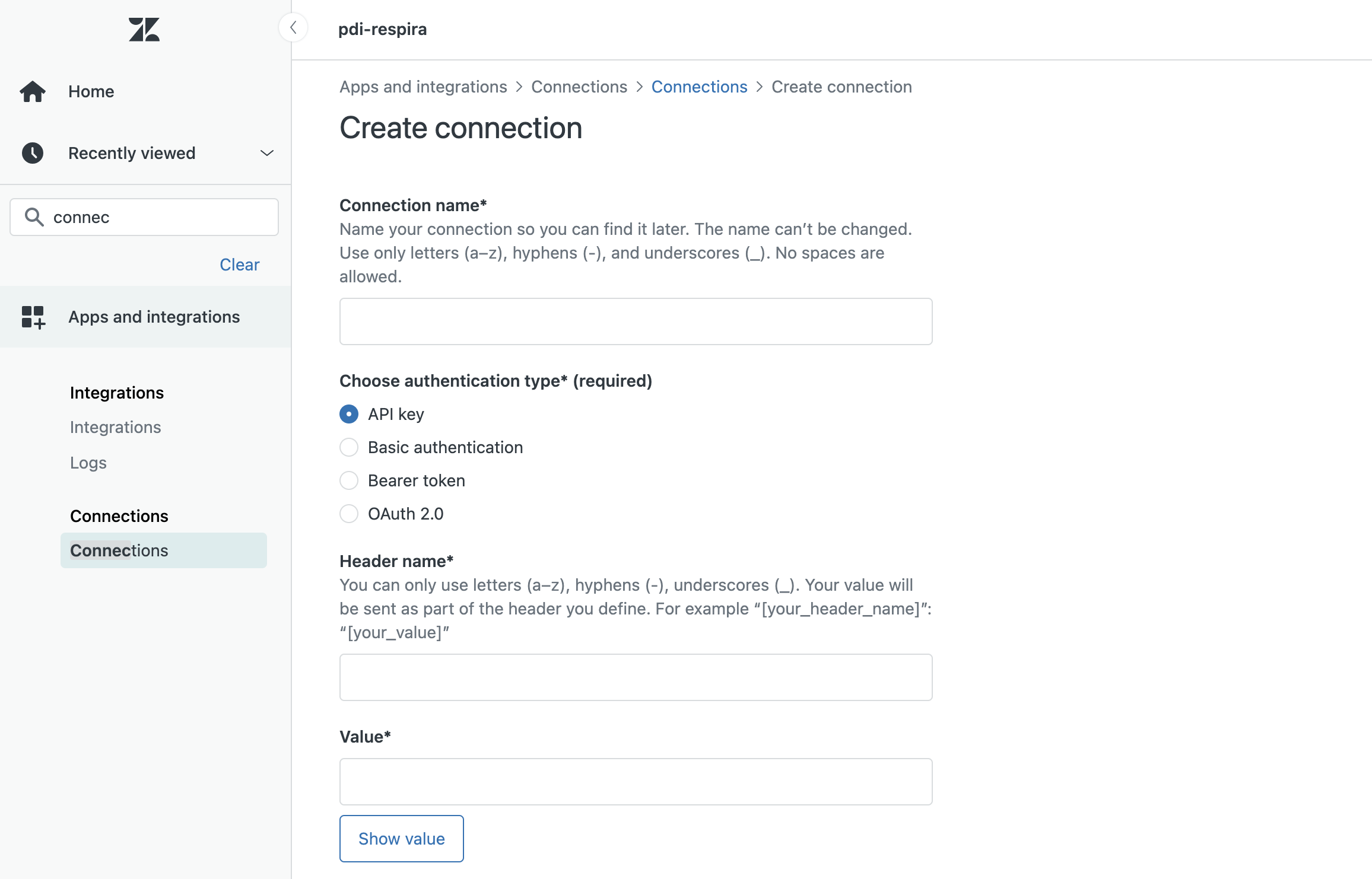Viewport: 1372px width, 879px height.
Task: Navigate to Apps and integrations breadcrumb
Action: pos(423,87)
